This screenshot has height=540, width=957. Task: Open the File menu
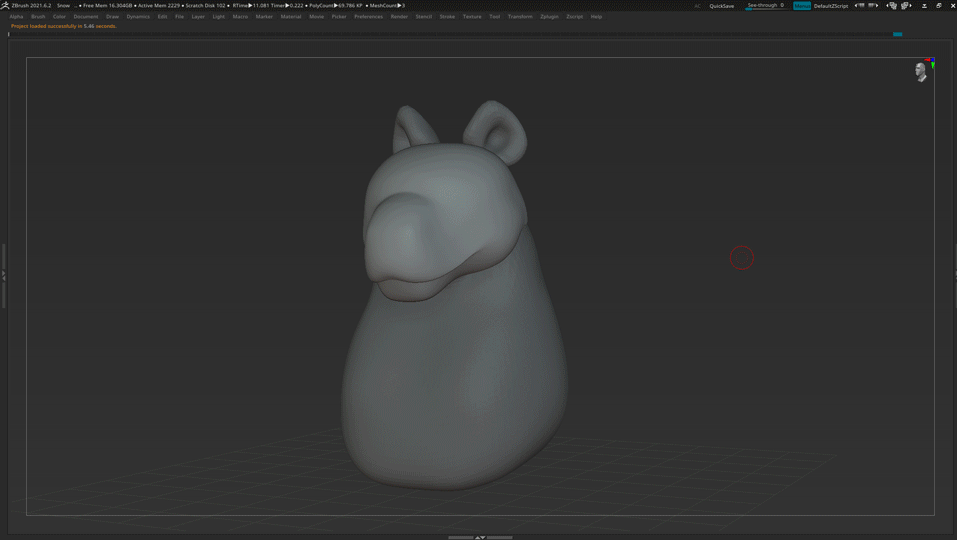click(179, 16)
